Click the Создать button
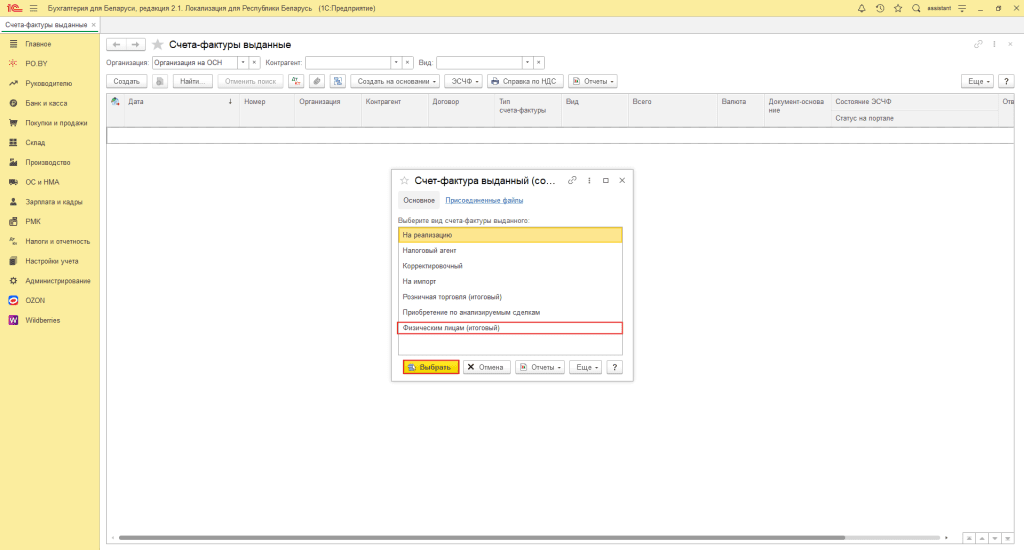The width and height of the screenshot is (1024, 550). click(127, 82)
